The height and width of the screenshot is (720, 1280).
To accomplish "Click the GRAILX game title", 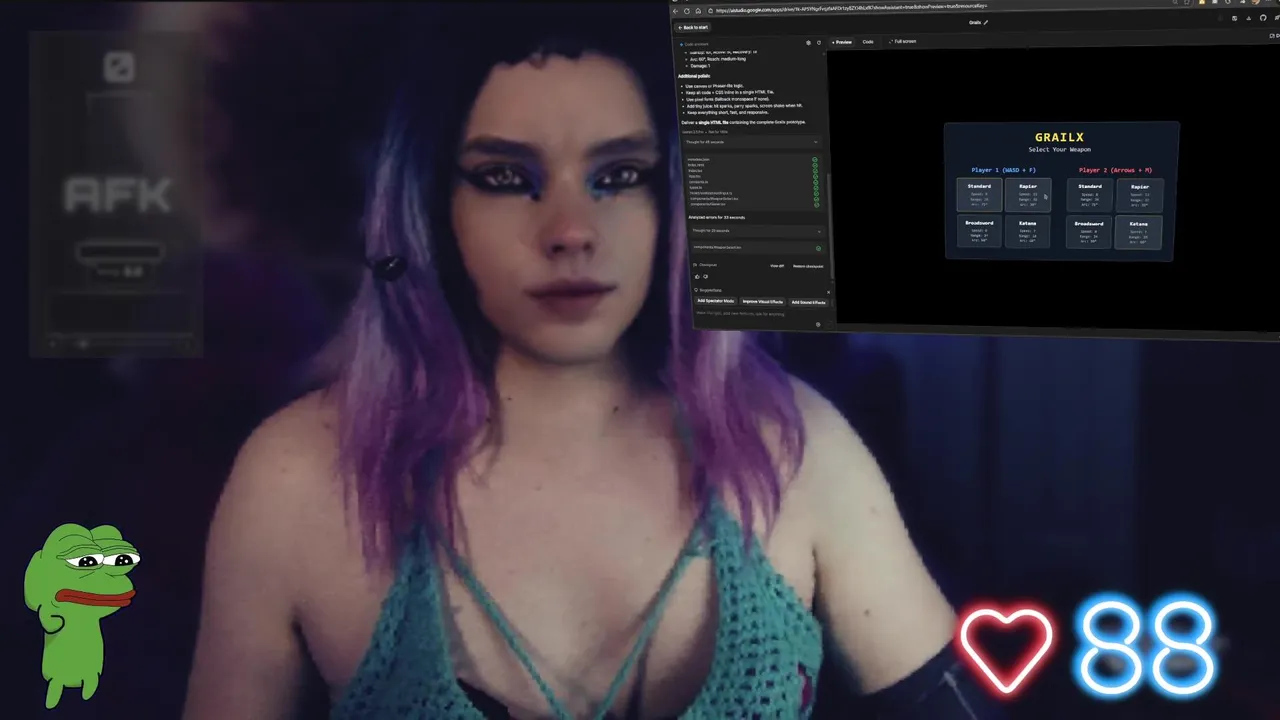I will [1060, 137].
